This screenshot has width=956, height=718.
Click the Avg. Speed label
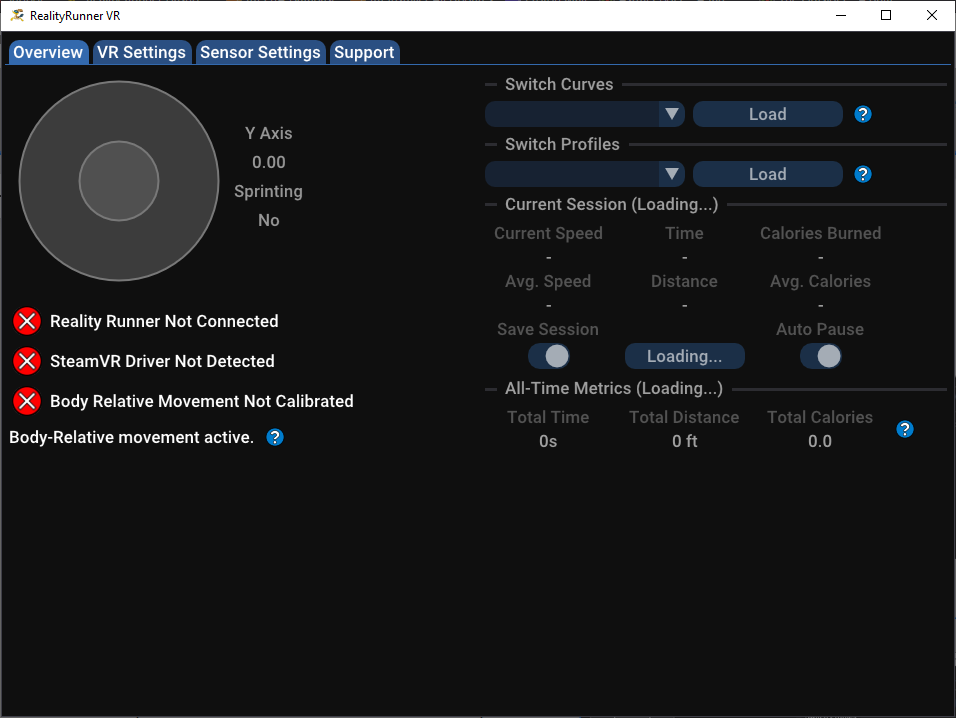(548, 281)
